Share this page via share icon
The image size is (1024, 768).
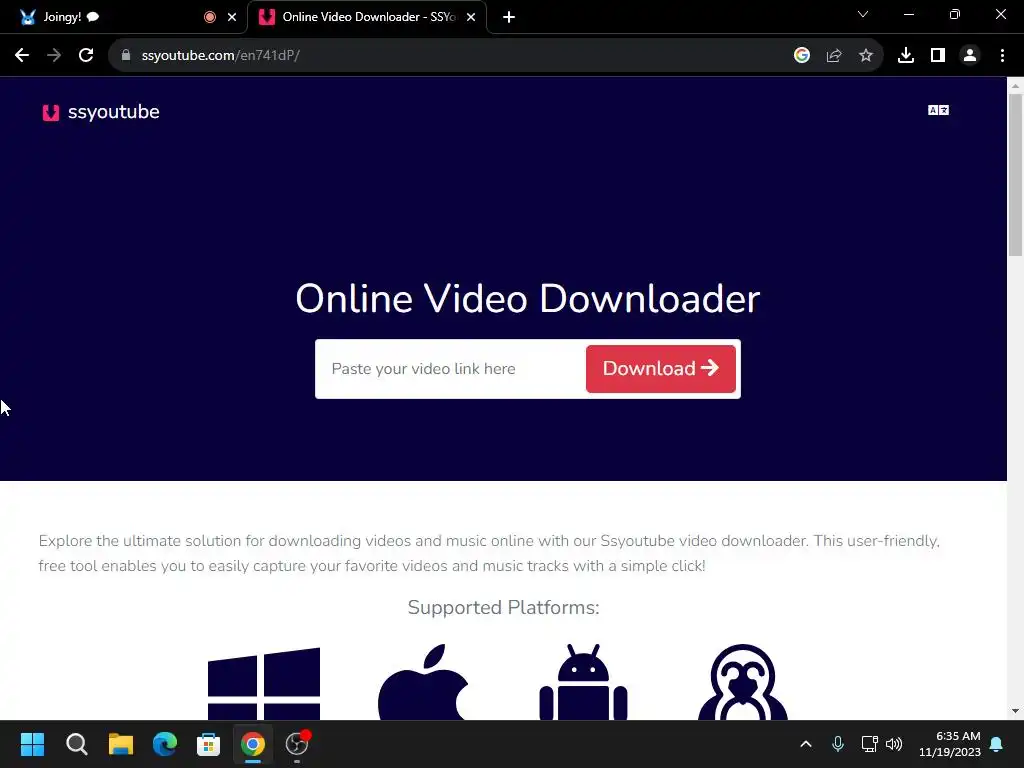coord(834,56)
